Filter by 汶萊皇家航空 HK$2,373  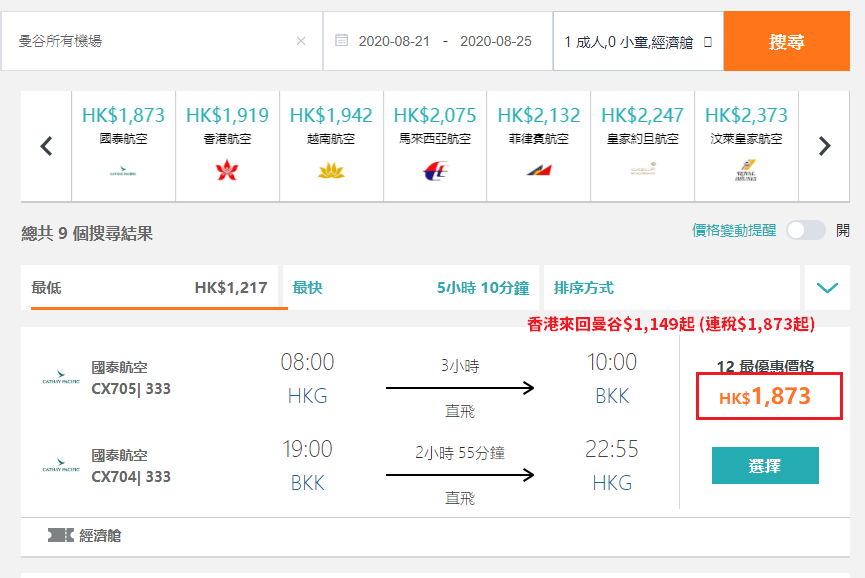746,146
